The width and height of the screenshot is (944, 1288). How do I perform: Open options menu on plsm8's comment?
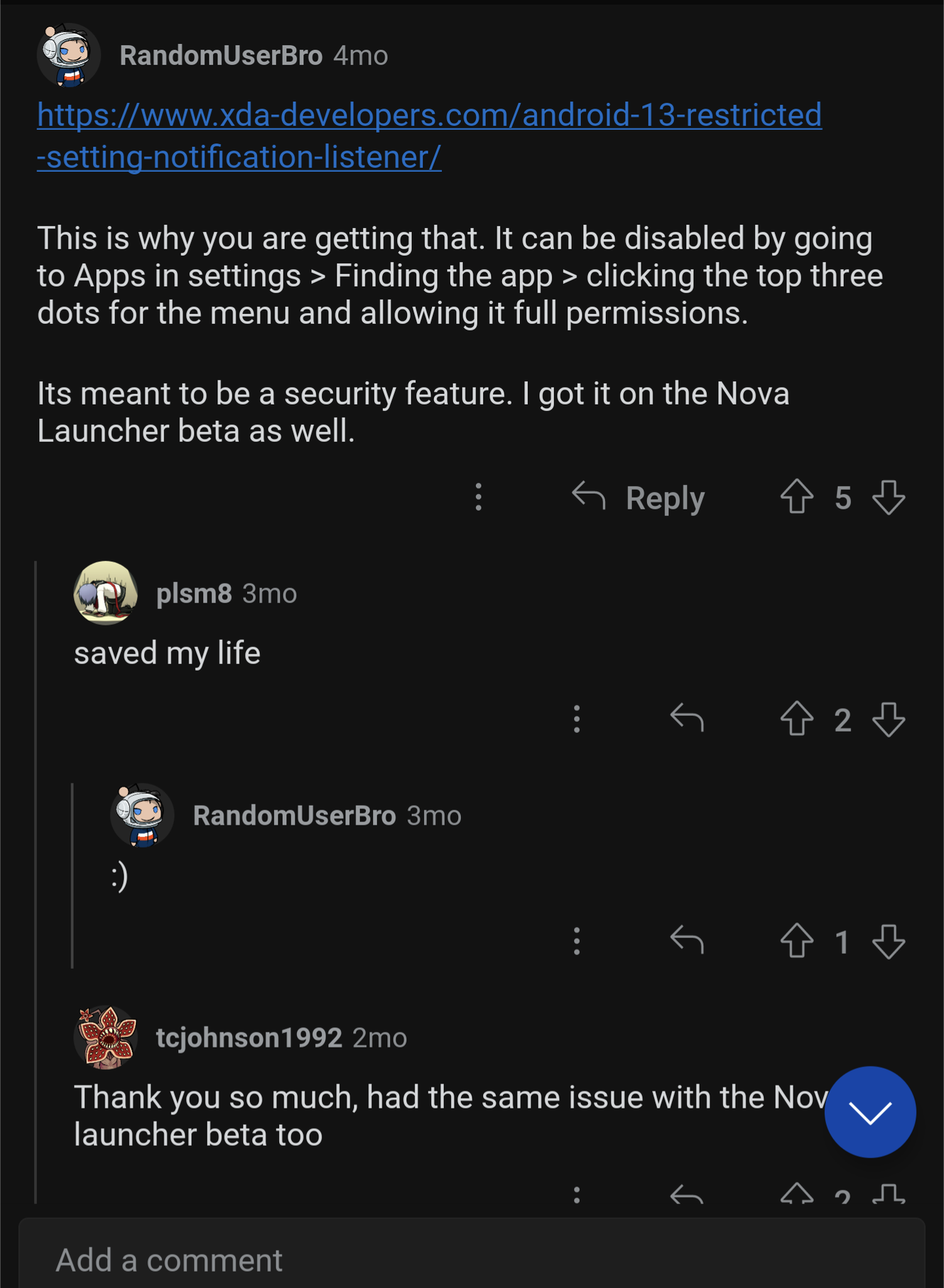pyautogui.click(x=577, y=719)
